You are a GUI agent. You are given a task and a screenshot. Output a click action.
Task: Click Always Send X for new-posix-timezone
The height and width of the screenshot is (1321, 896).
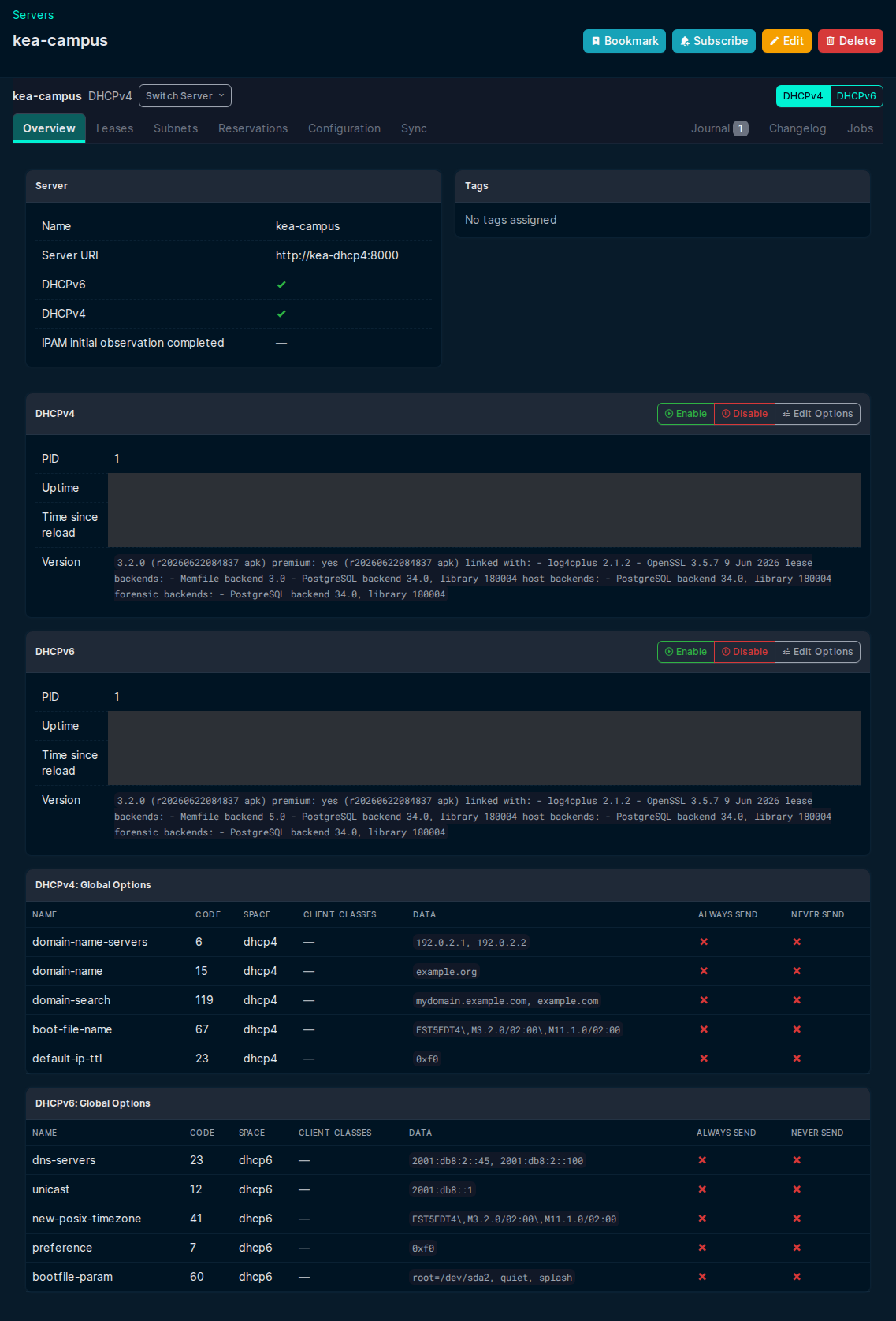pyautogui.click(x=702, y=1219)
